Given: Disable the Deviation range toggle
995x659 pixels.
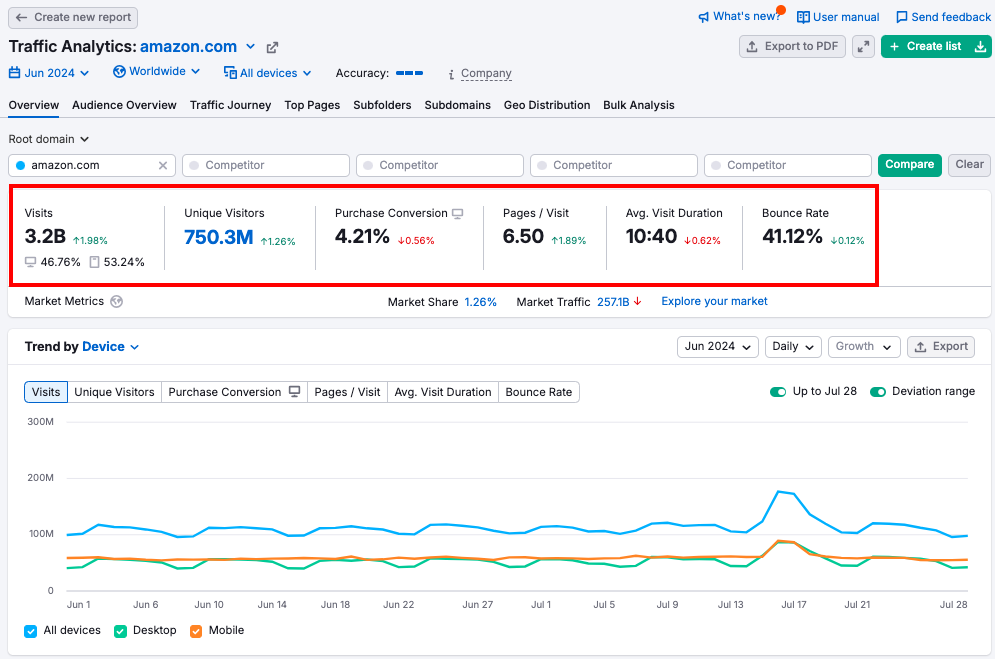Looking at the screenshot, I should coord(878,392).
